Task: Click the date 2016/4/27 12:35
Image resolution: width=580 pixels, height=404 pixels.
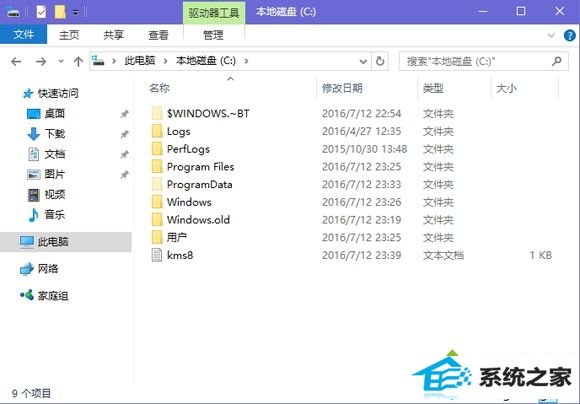Action: [361, 131]
